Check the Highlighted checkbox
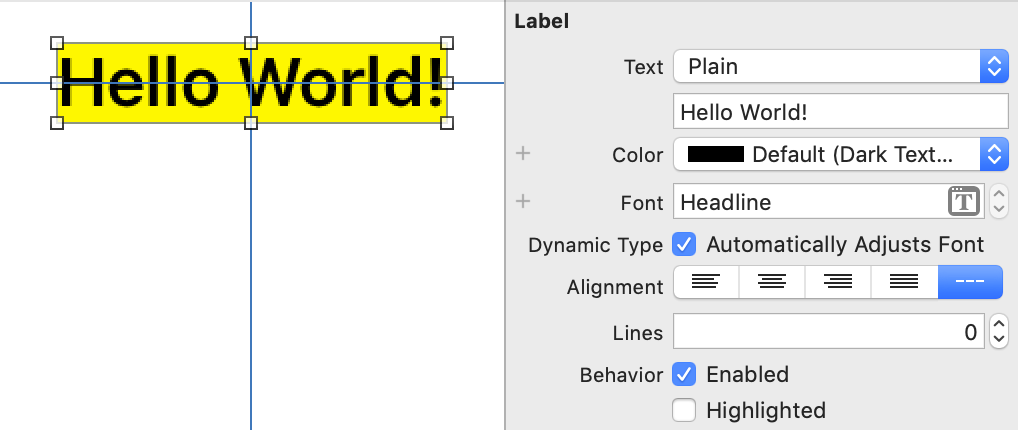 (x=684, y=410)
